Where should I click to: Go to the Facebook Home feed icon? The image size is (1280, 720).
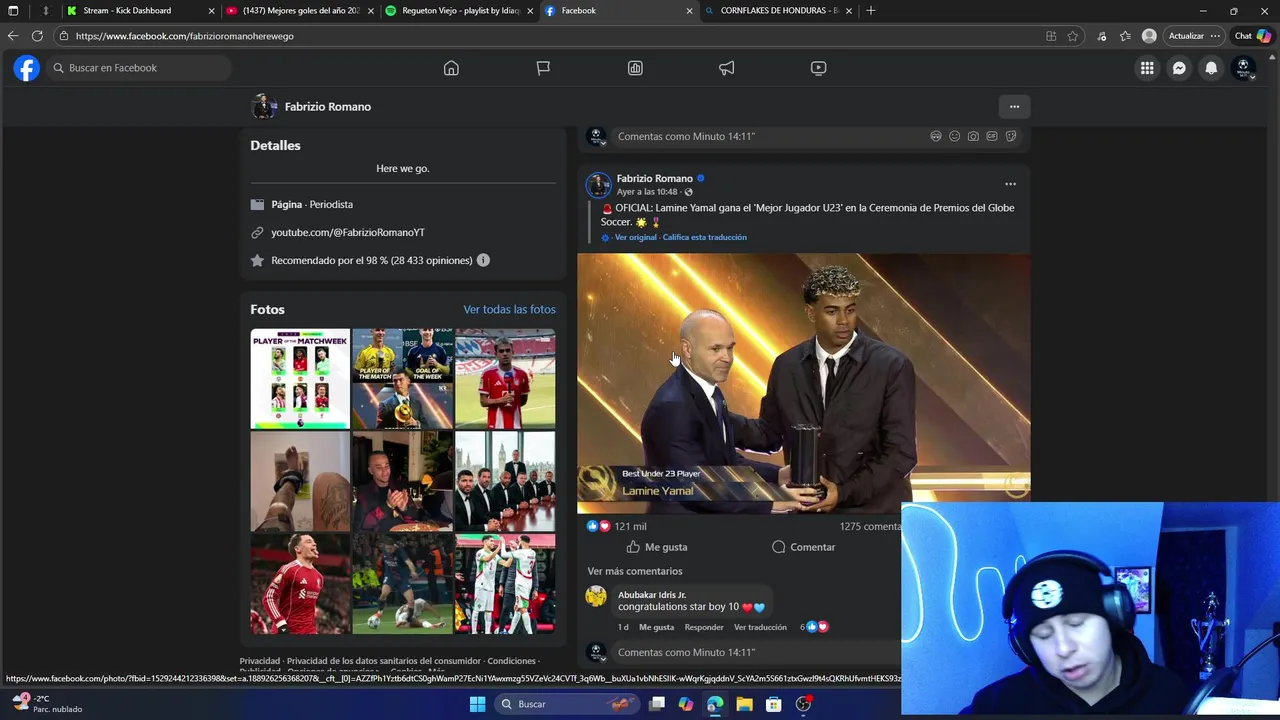451,68
